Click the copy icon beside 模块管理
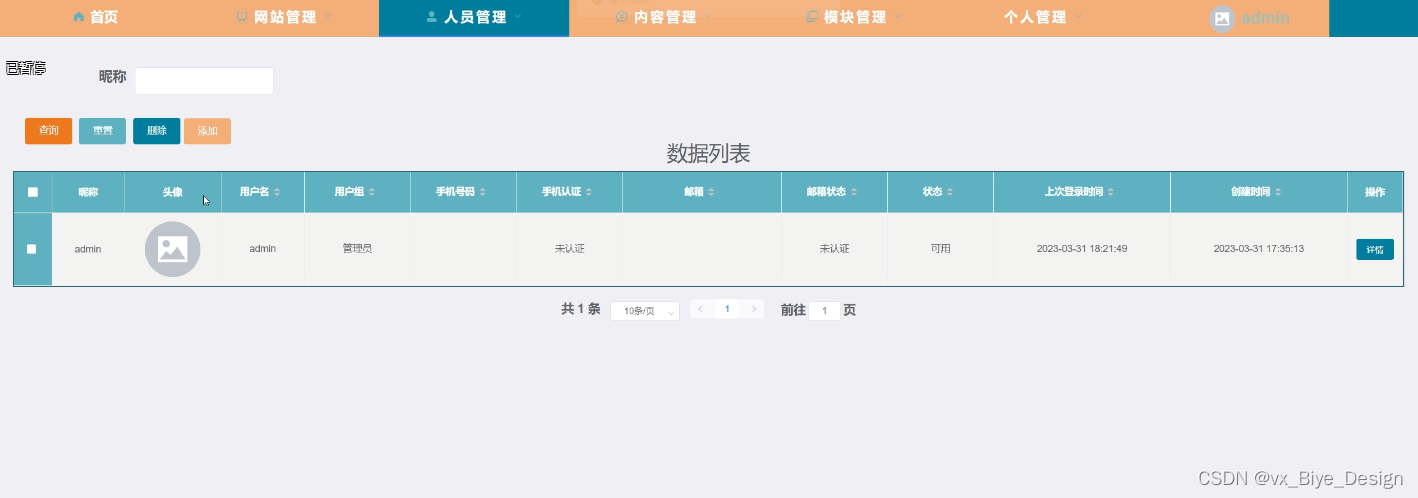Screen dimensions: 1418x498 coord(812,17)
